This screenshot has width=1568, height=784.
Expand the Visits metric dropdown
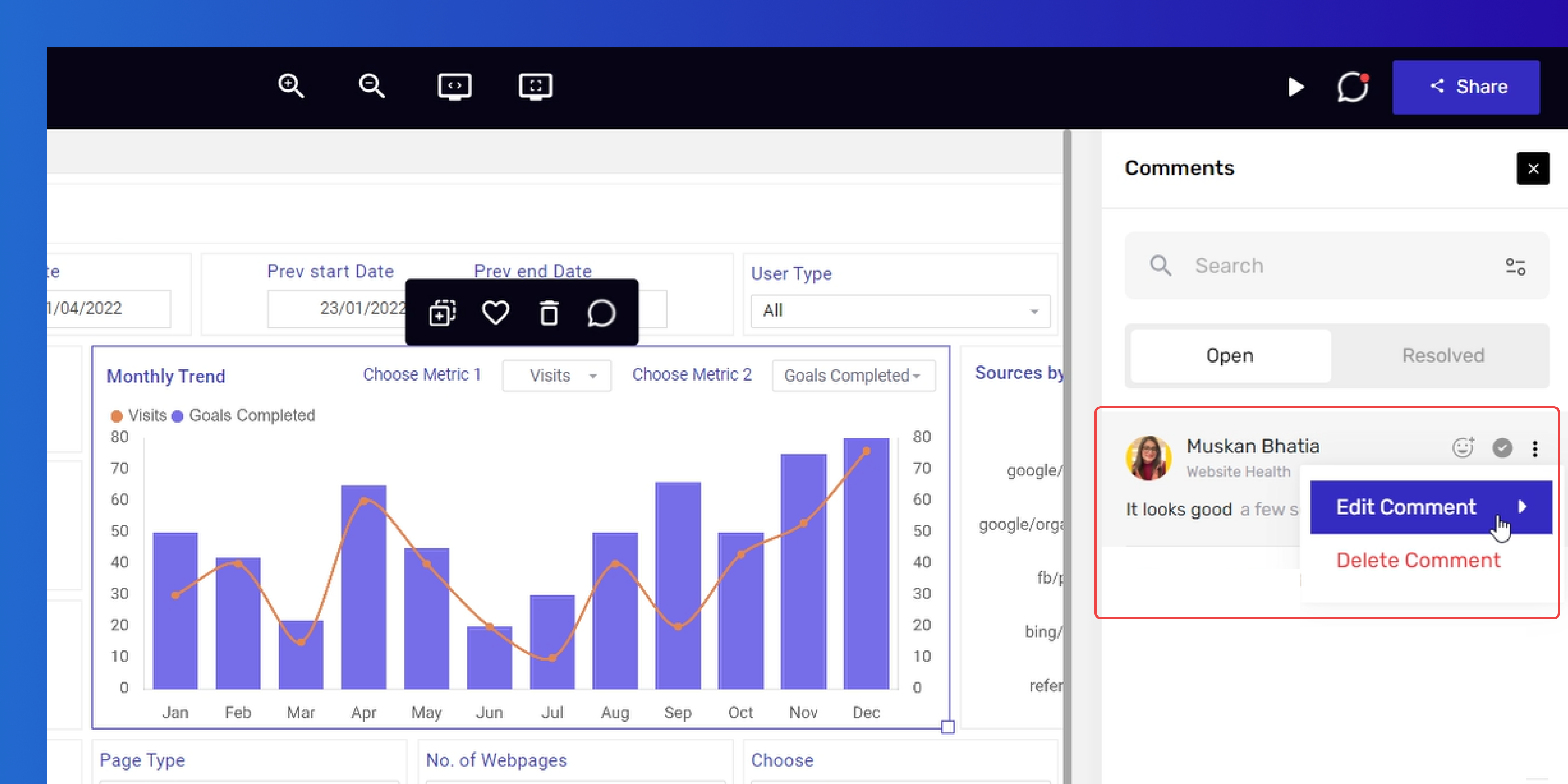(x=556, y=375)
